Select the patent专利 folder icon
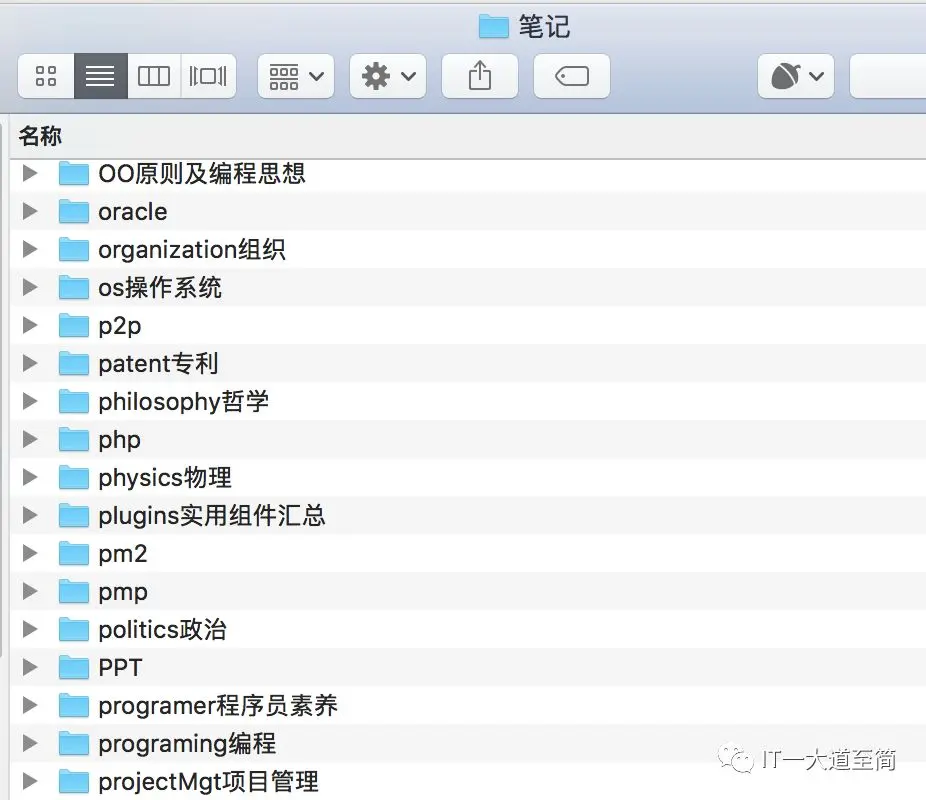Viewport: 926px width, 800px height. point(74,363)
